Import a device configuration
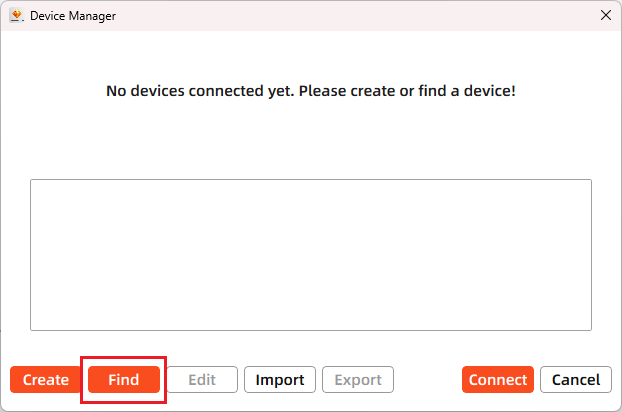 280,380
